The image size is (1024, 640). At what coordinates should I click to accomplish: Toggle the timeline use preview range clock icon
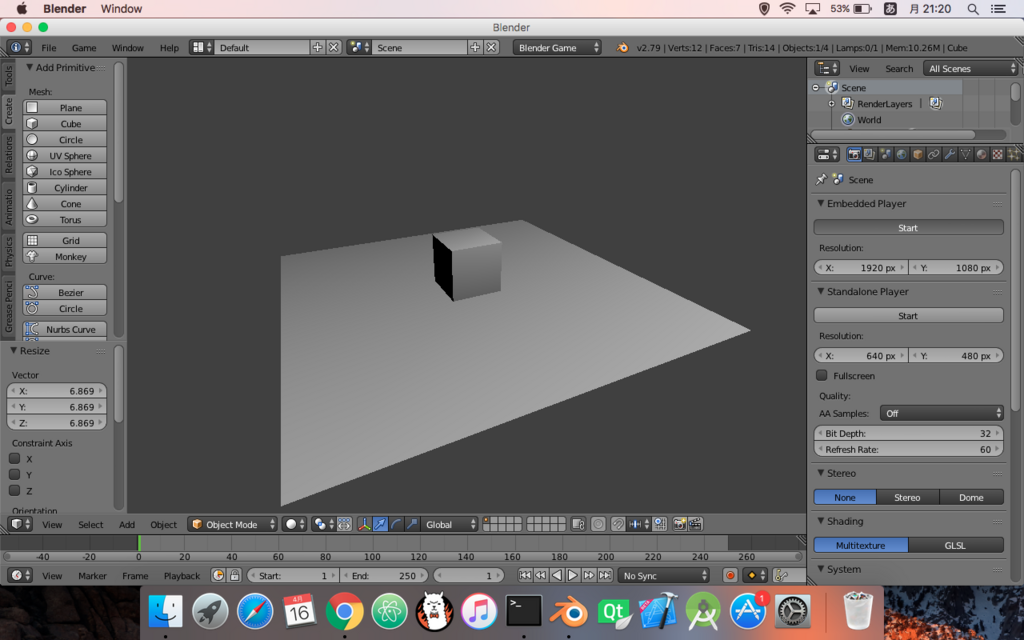(x=218, y=575)
